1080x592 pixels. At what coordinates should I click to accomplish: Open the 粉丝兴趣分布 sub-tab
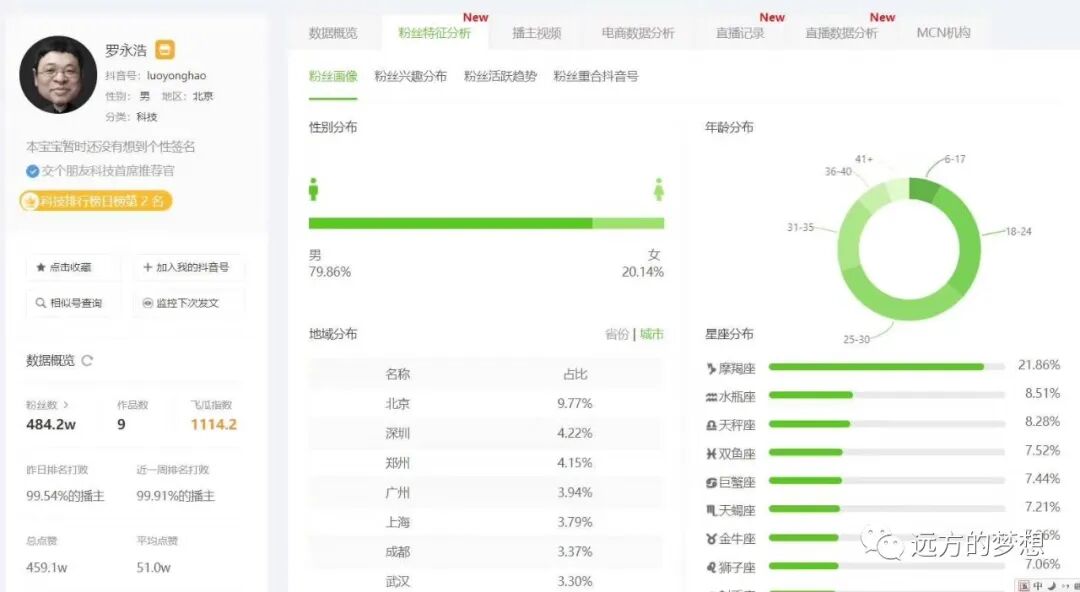click(x=411, y=76)
